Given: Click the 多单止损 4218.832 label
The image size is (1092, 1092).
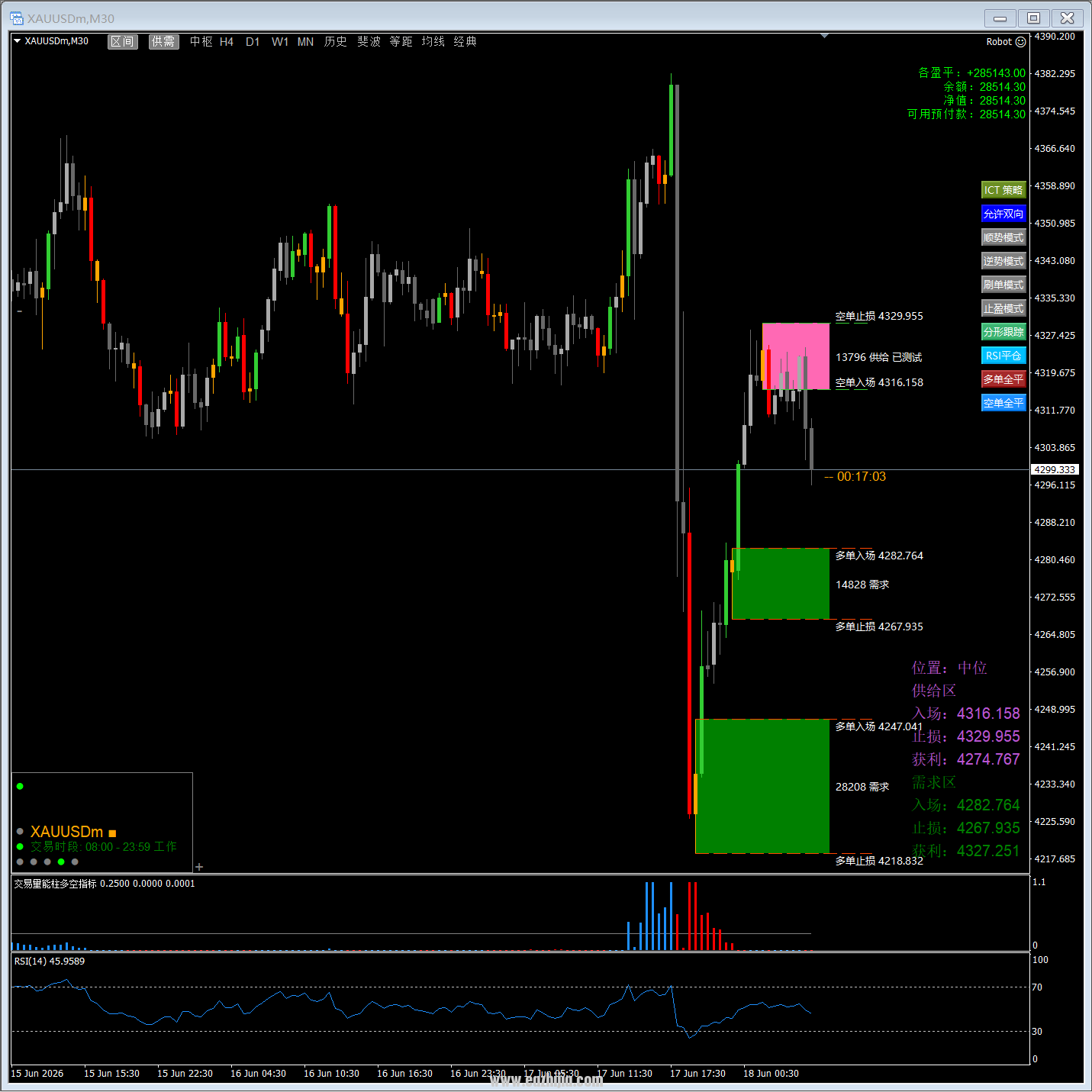Looking at the screenshot, I should coord(879,861).
